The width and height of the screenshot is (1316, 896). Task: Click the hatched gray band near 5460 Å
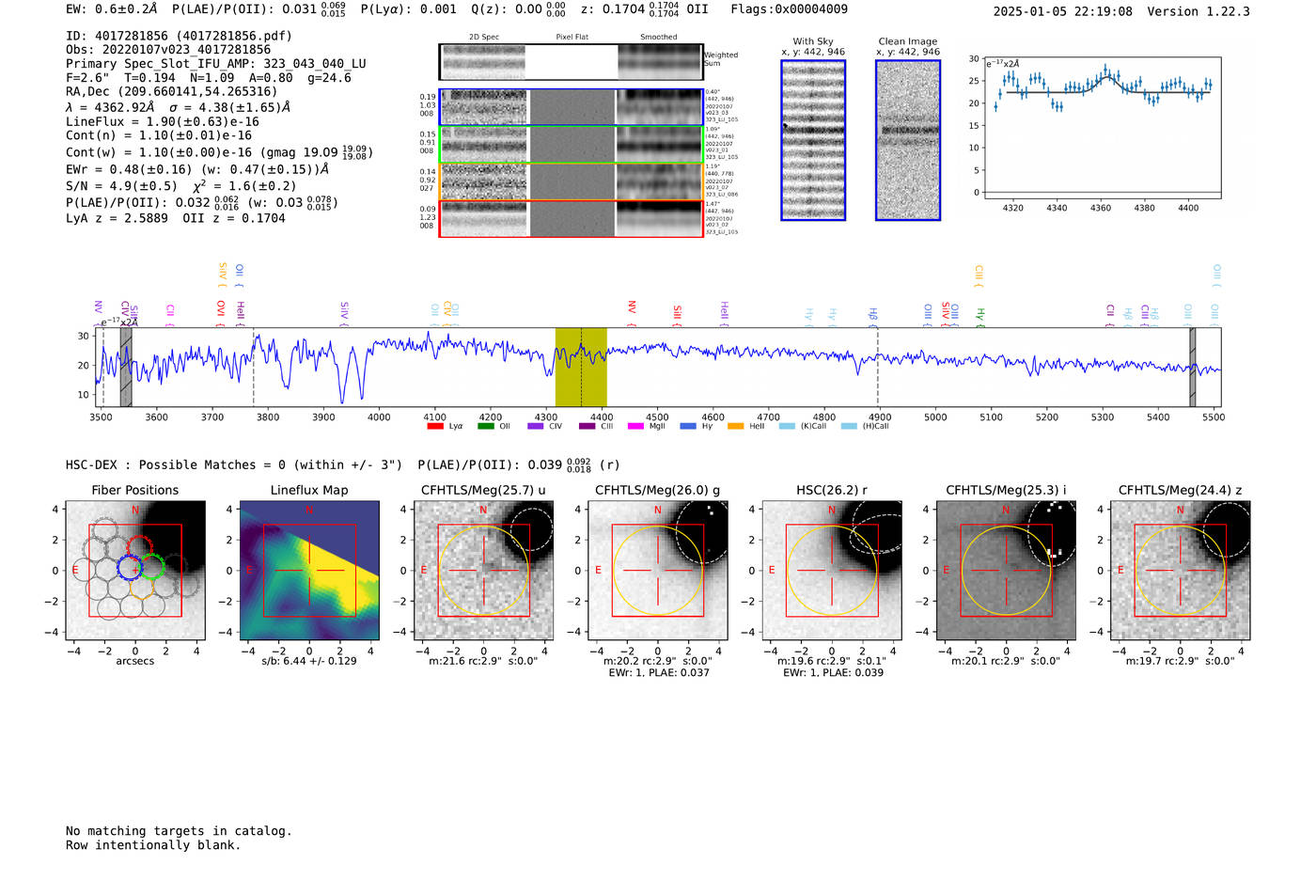click(x=1193, y=367)
